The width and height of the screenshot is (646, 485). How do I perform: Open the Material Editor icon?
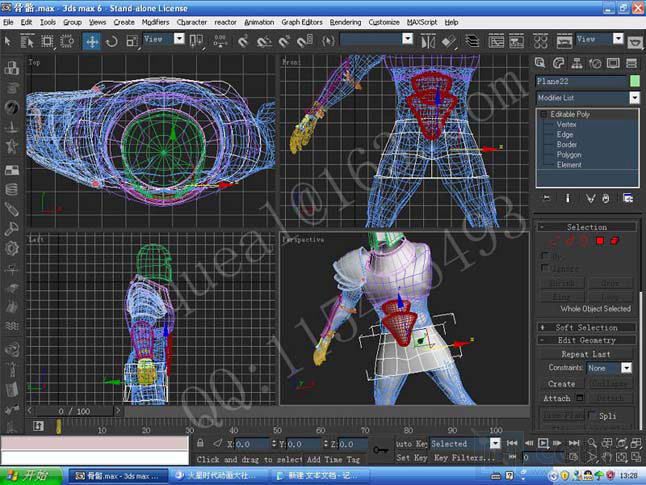coord(541,41)
